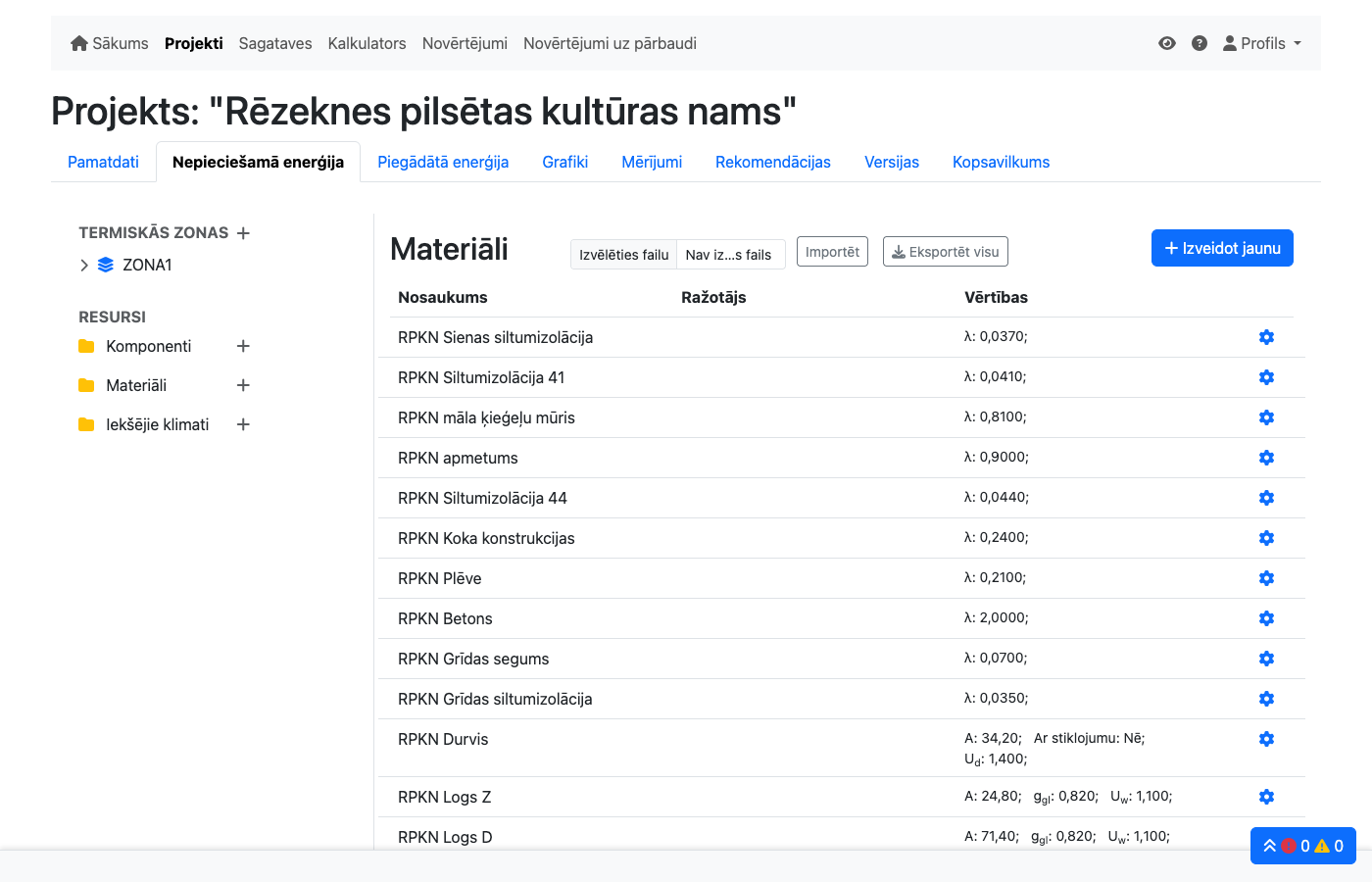Expand the error and warning counter panel

(1302, 846)
